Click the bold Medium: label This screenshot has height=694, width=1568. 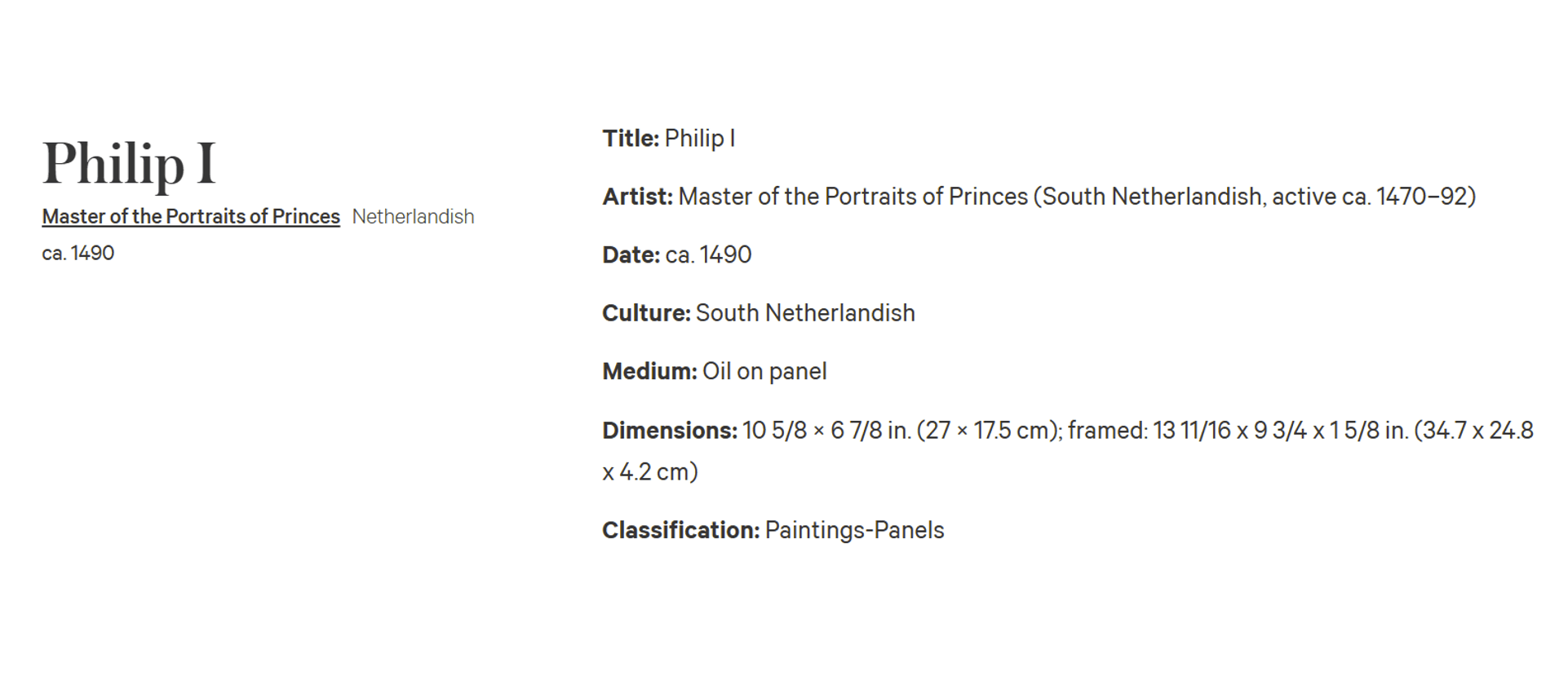click(x=650, y=371)
